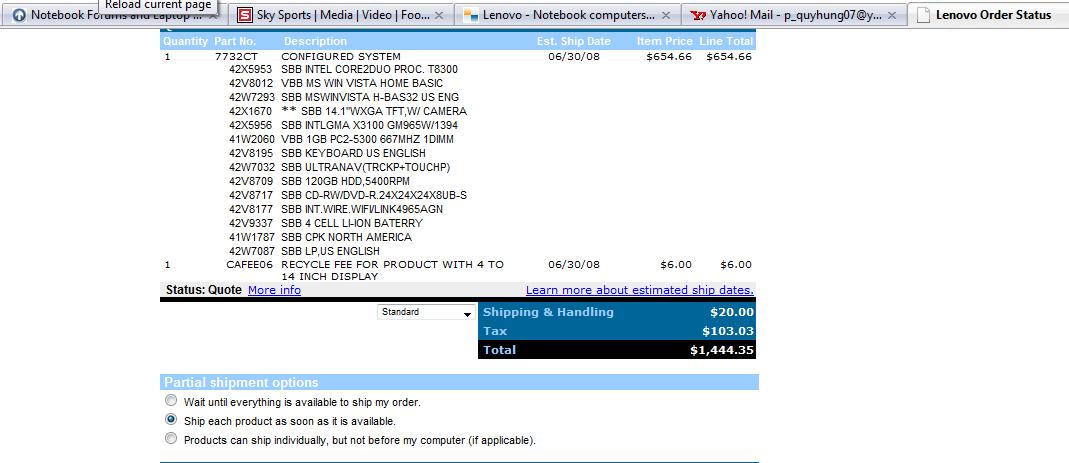Click part number 7732CT
Screen dimensions: 1069x463
point(237,57)
